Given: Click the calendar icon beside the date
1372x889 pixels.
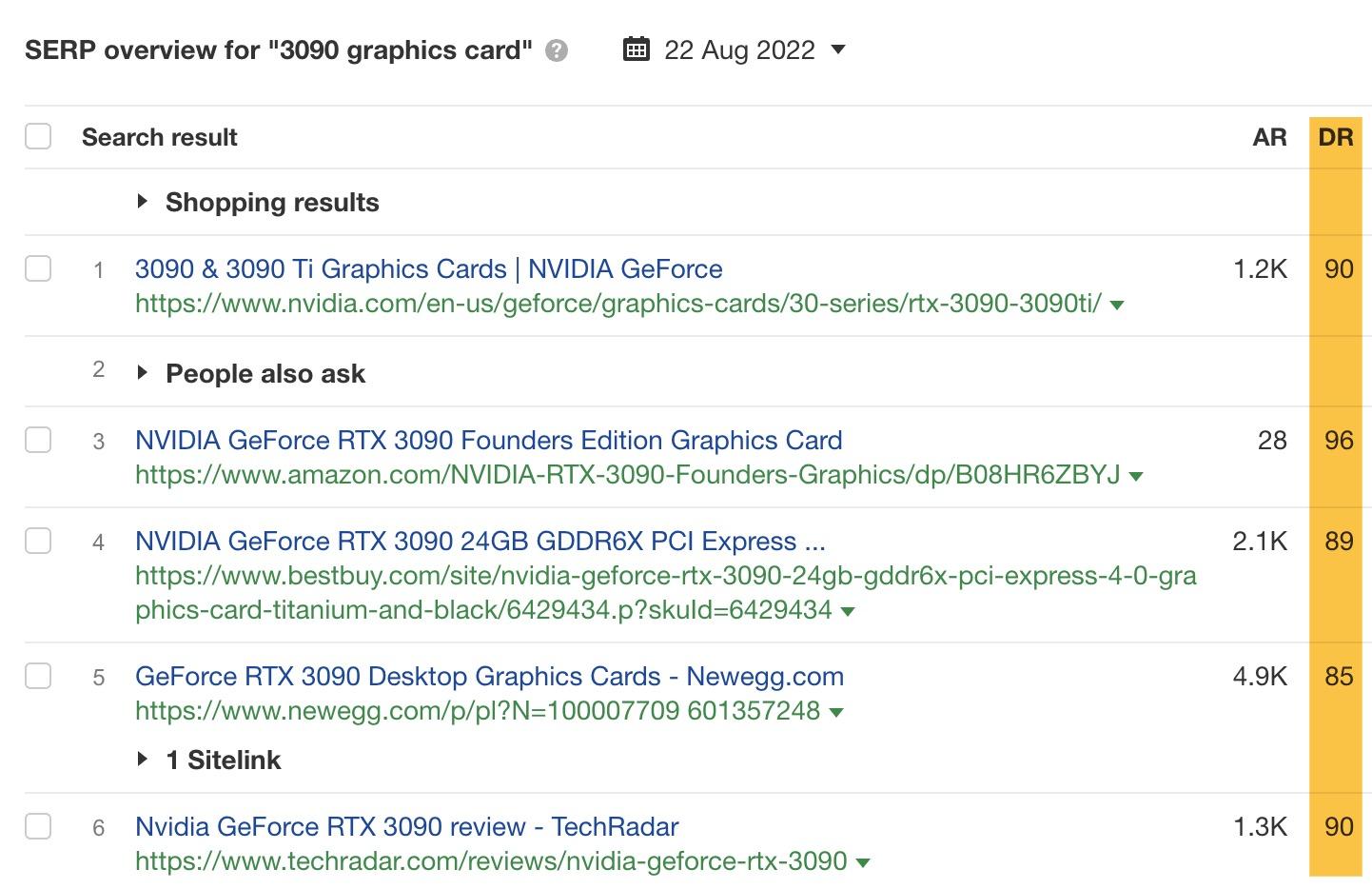Looking at the screenshot, I should tap(636, 49).
